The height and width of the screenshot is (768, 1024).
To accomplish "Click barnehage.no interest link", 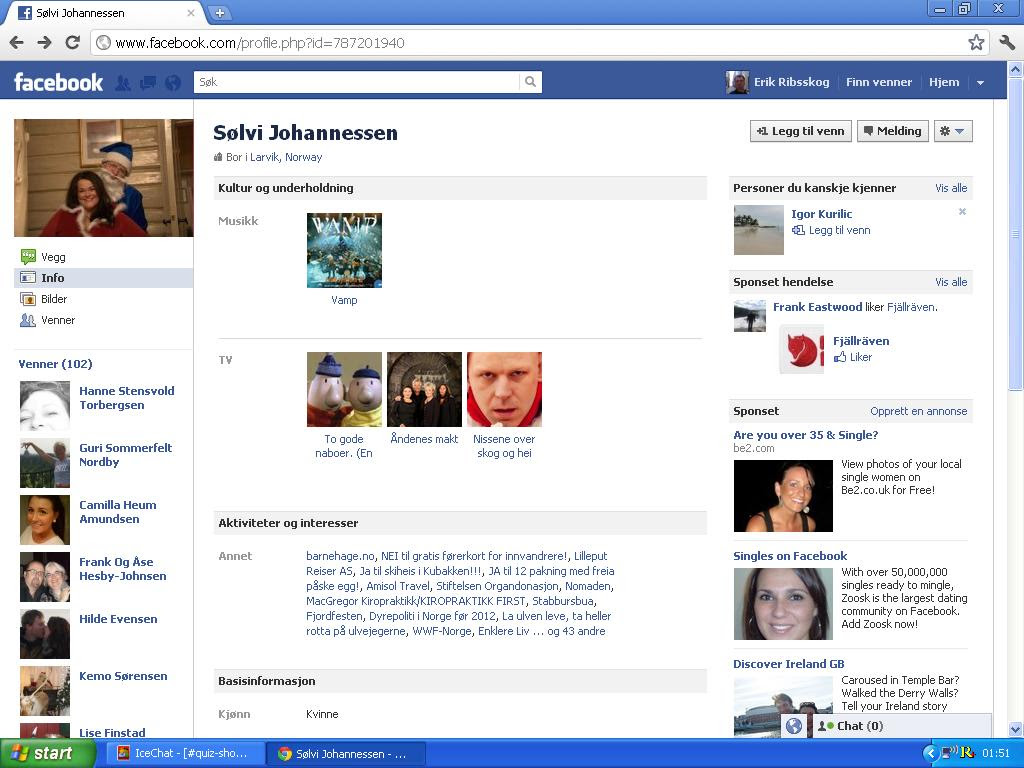I will tap(340, 556).
